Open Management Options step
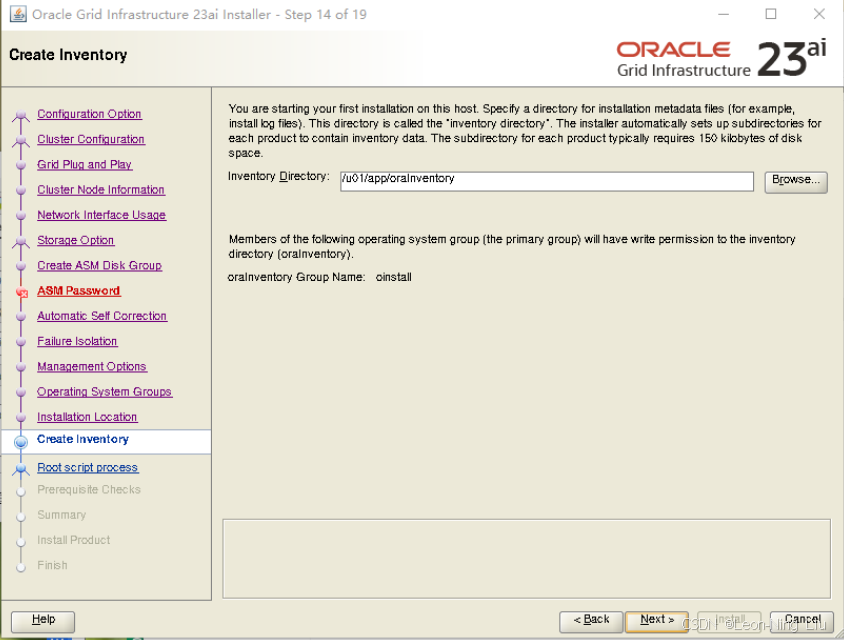 pyautogui.click(x=92, y=367)
